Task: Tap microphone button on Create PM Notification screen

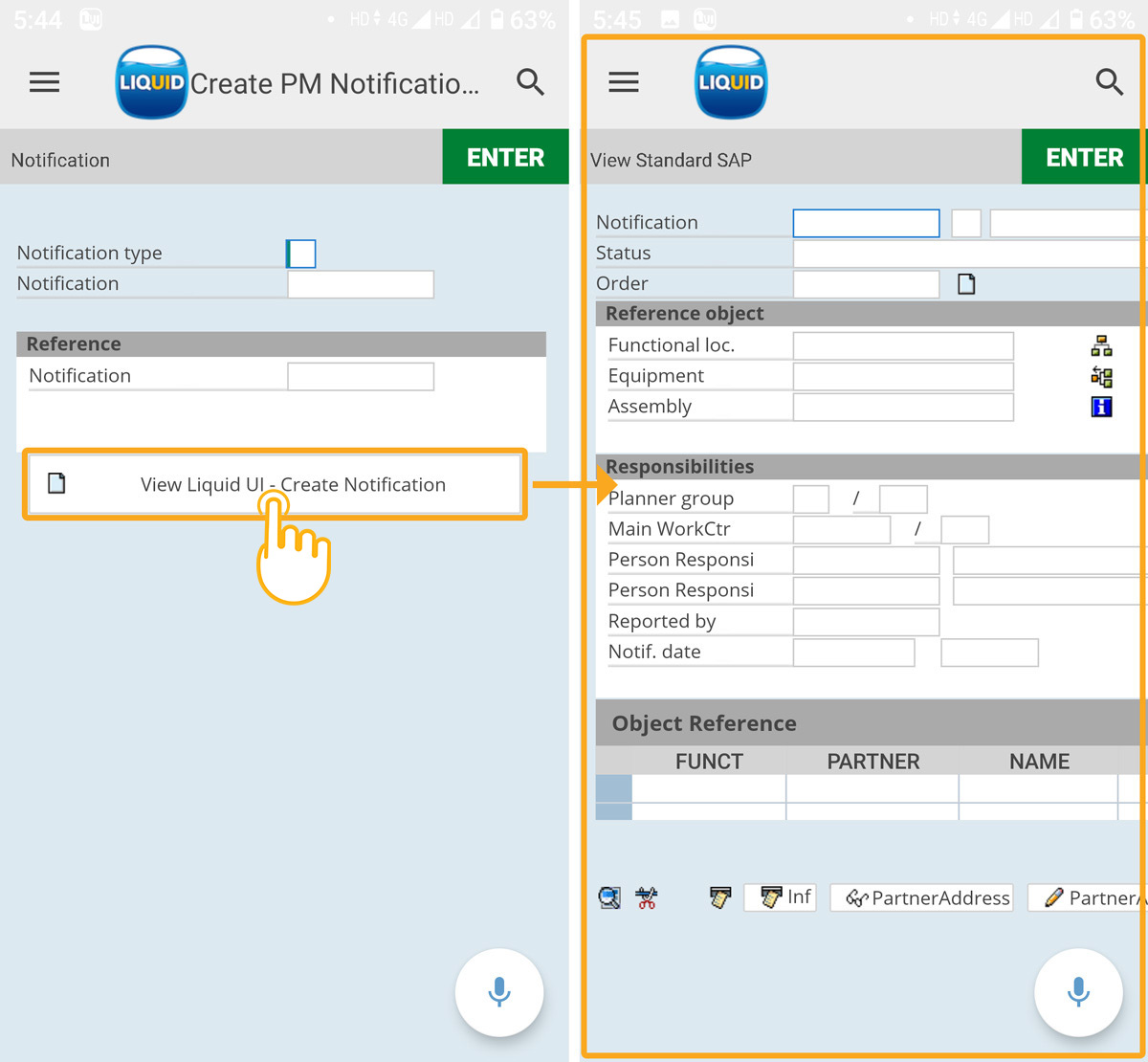Action: pos(498,992)
